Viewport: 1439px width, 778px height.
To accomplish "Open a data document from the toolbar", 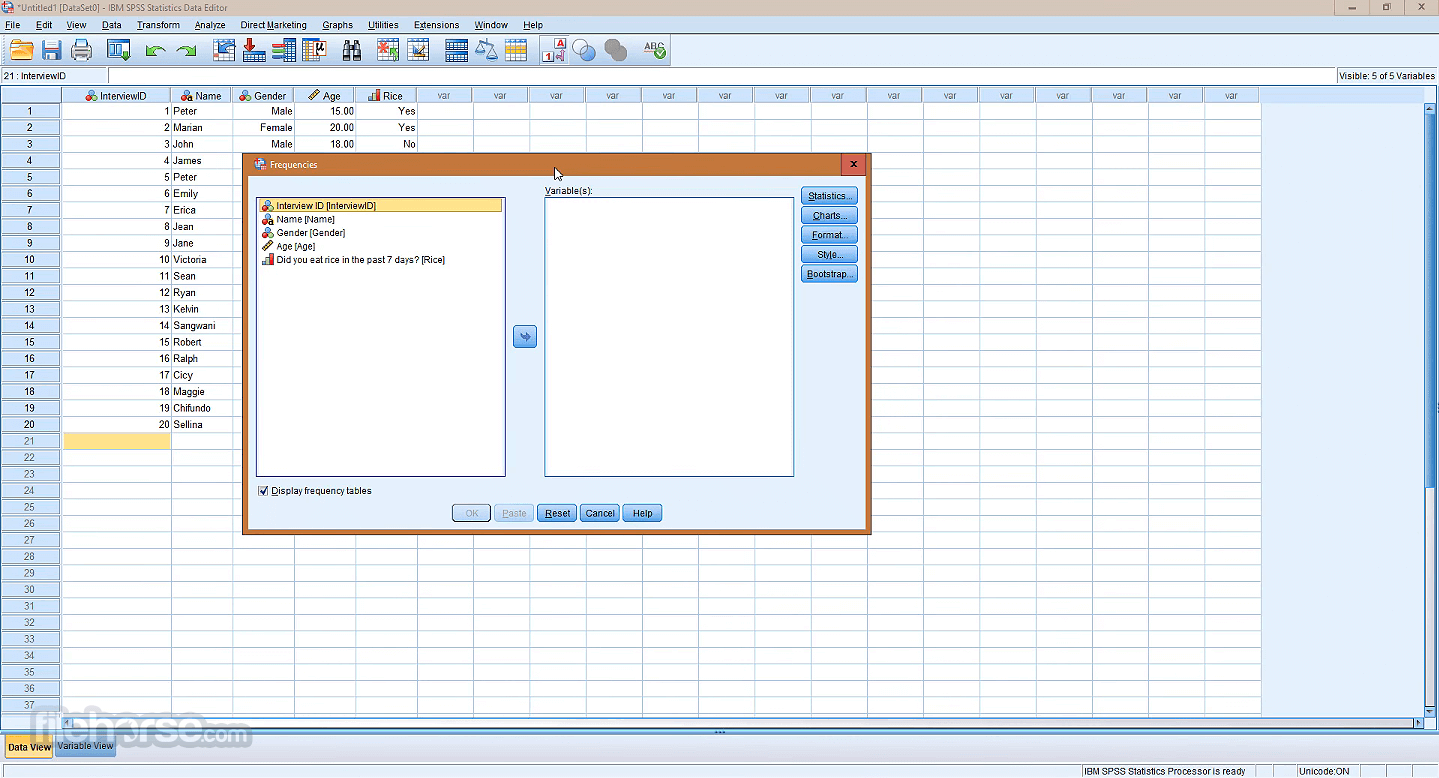I will tap(21, 50).
